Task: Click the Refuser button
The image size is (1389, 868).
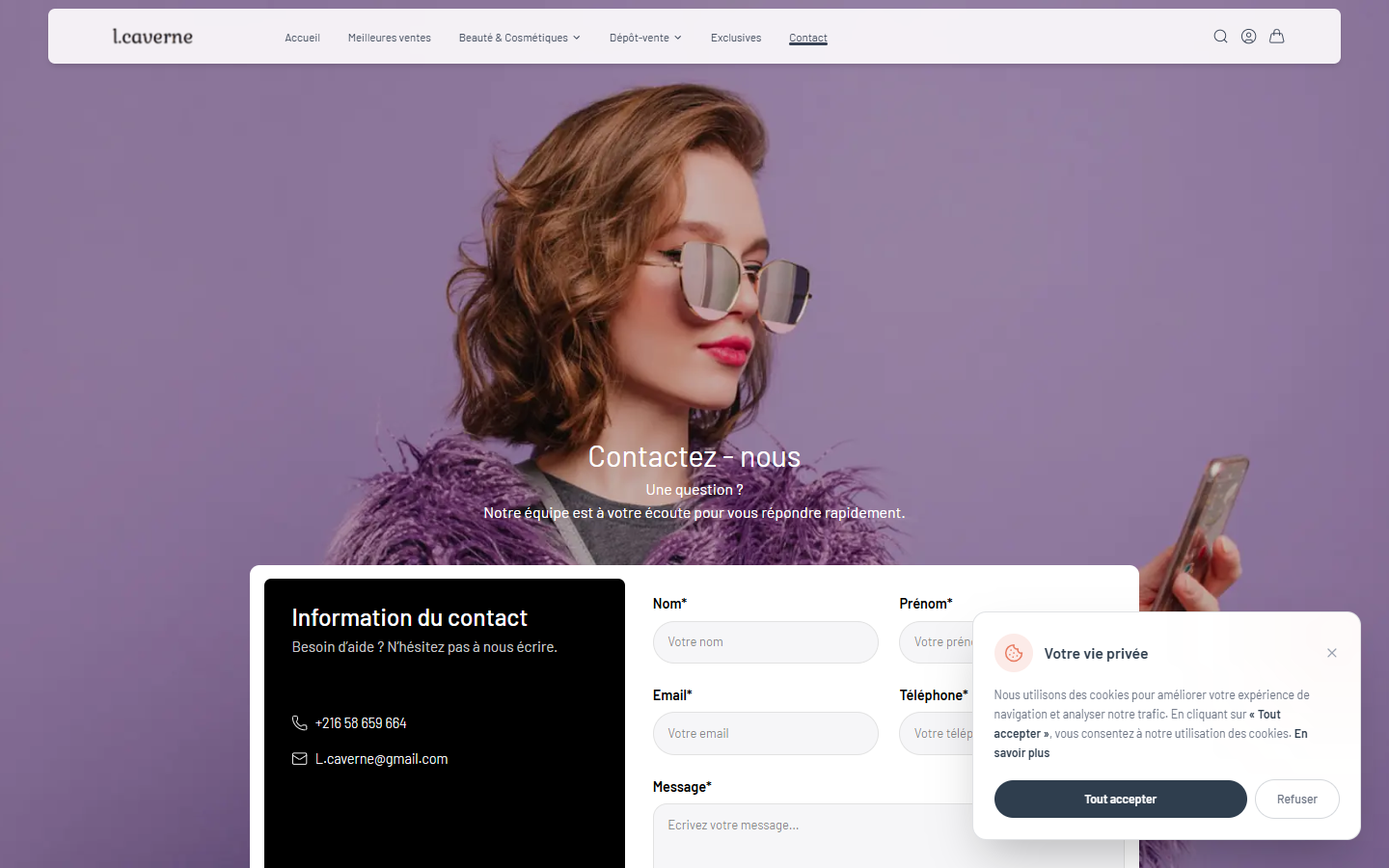Action: (x=1296, y=799)
